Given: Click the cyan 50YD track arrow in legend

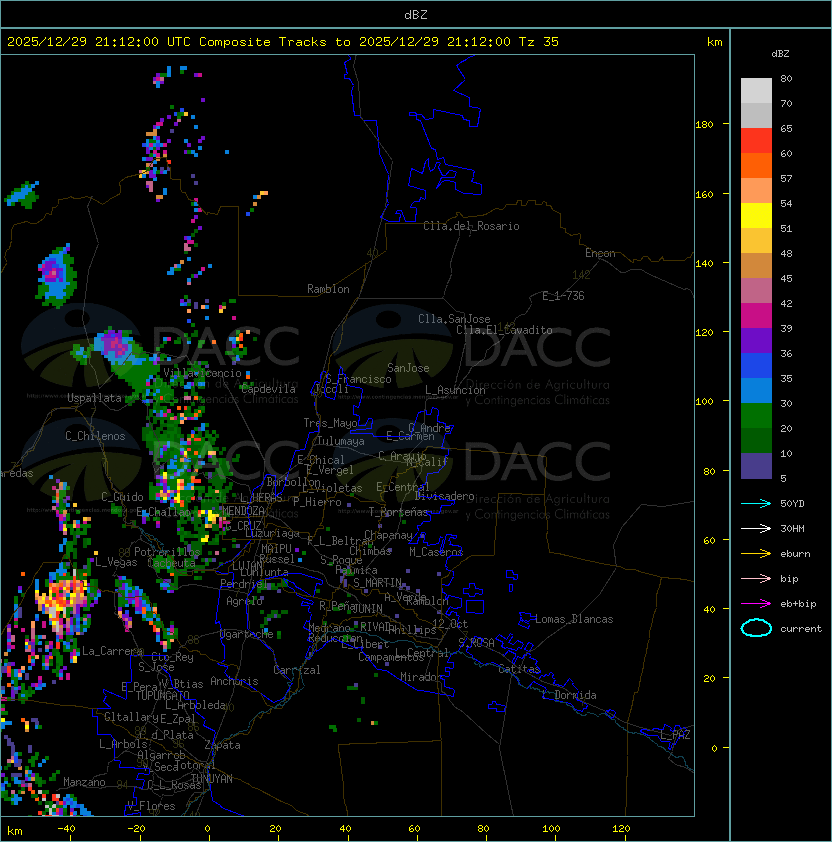Looking at the screenshot, I should point(756,503).
